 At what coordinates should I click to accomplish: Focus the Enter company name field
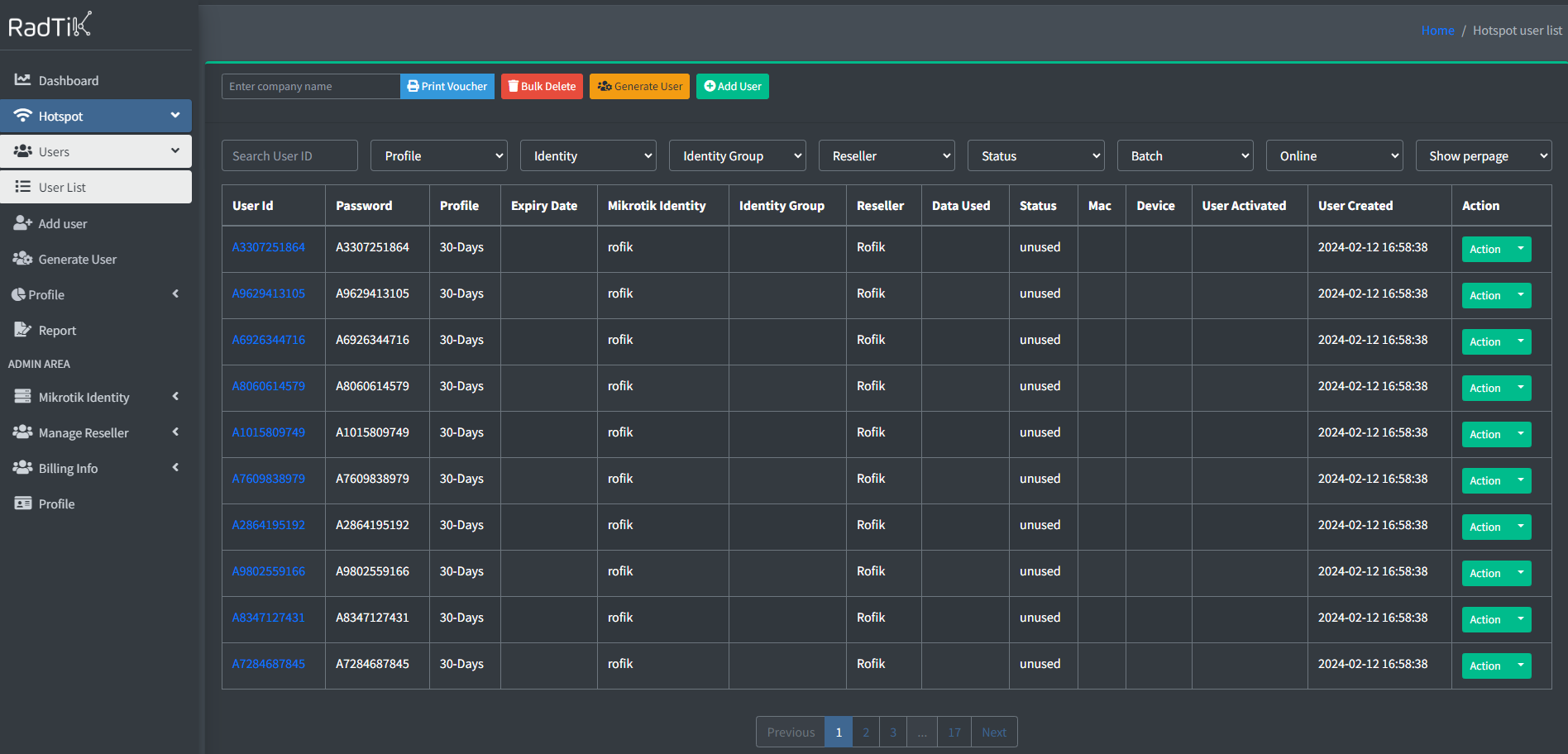click(x=311, y=86)
